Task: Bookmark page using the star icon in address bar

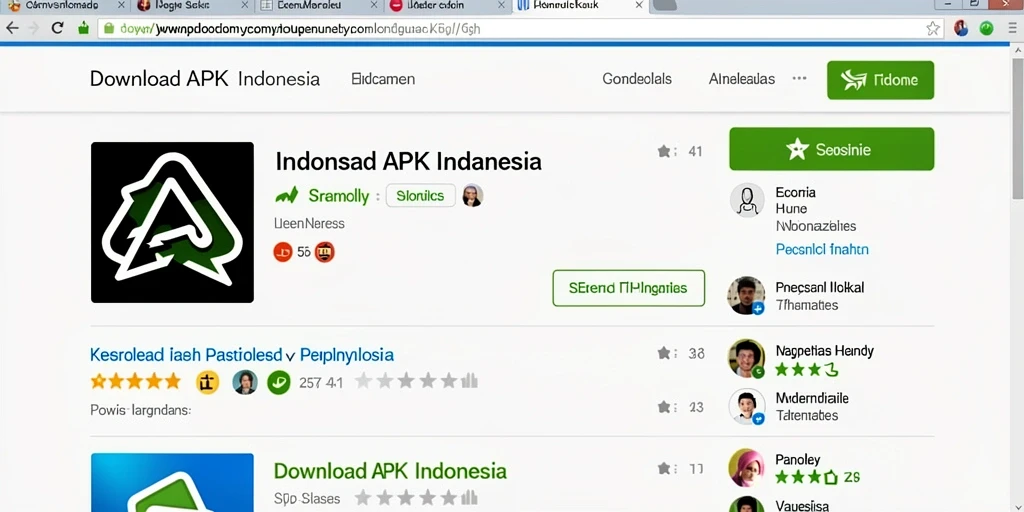Action: 933,28
